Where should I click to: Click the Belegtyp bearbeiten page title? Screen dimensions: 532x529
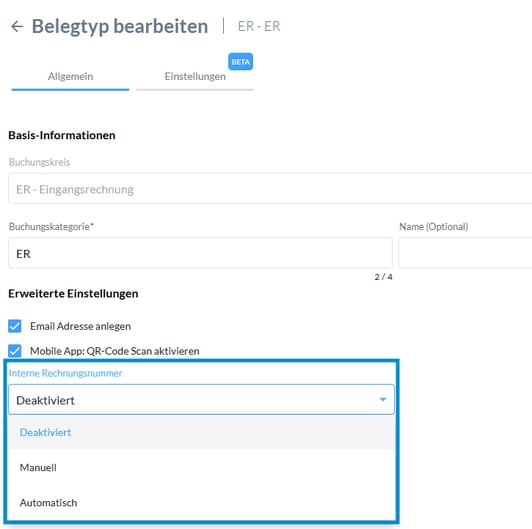pos(120,26)
